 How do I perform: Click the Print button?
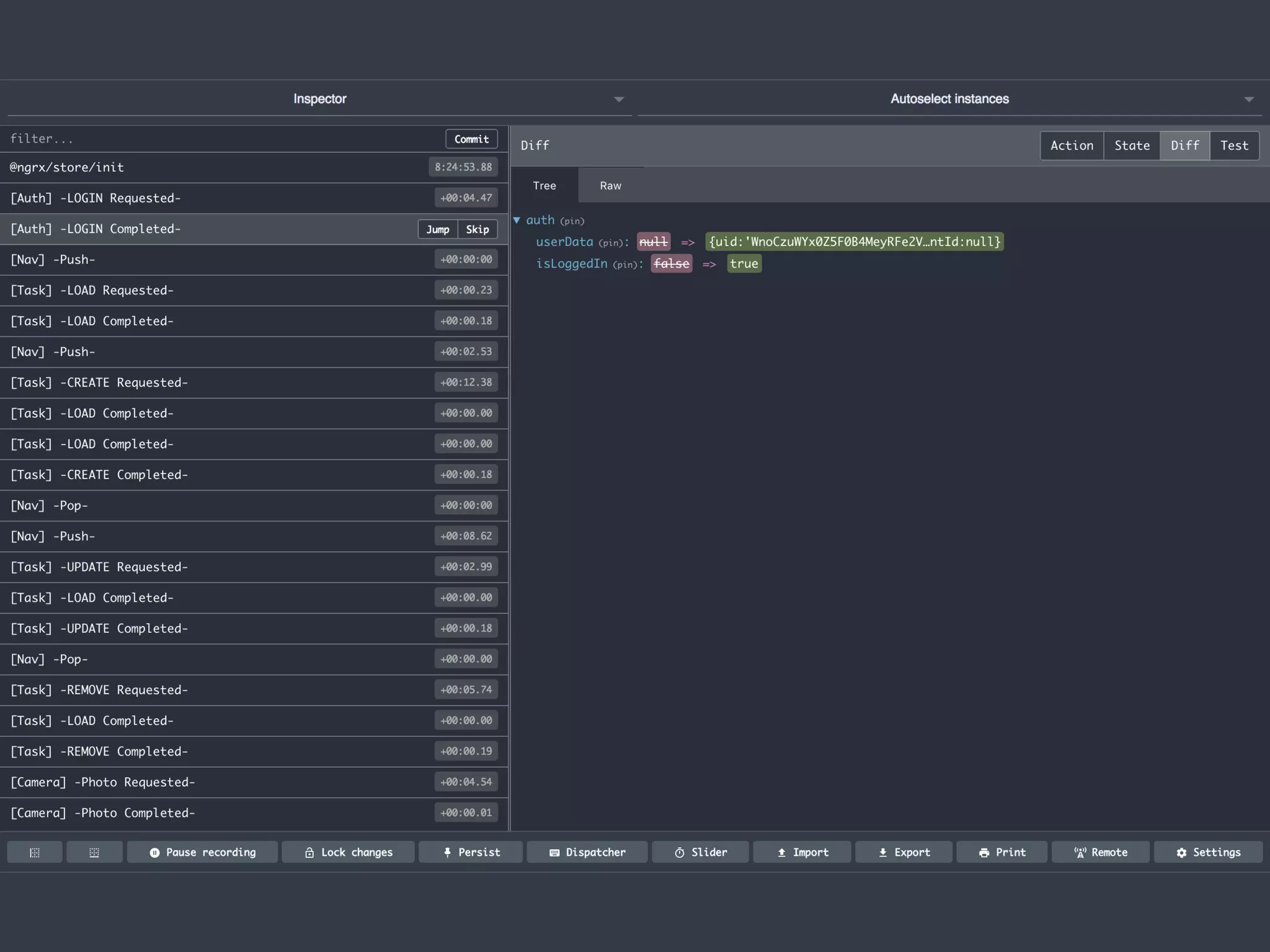1001,852
